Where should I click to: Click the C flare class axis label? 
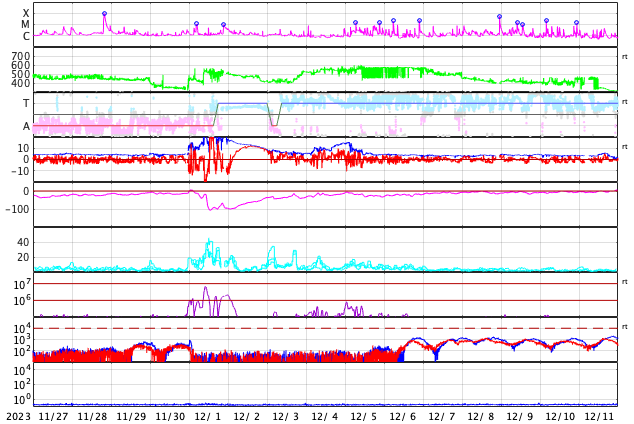[26, 36]
